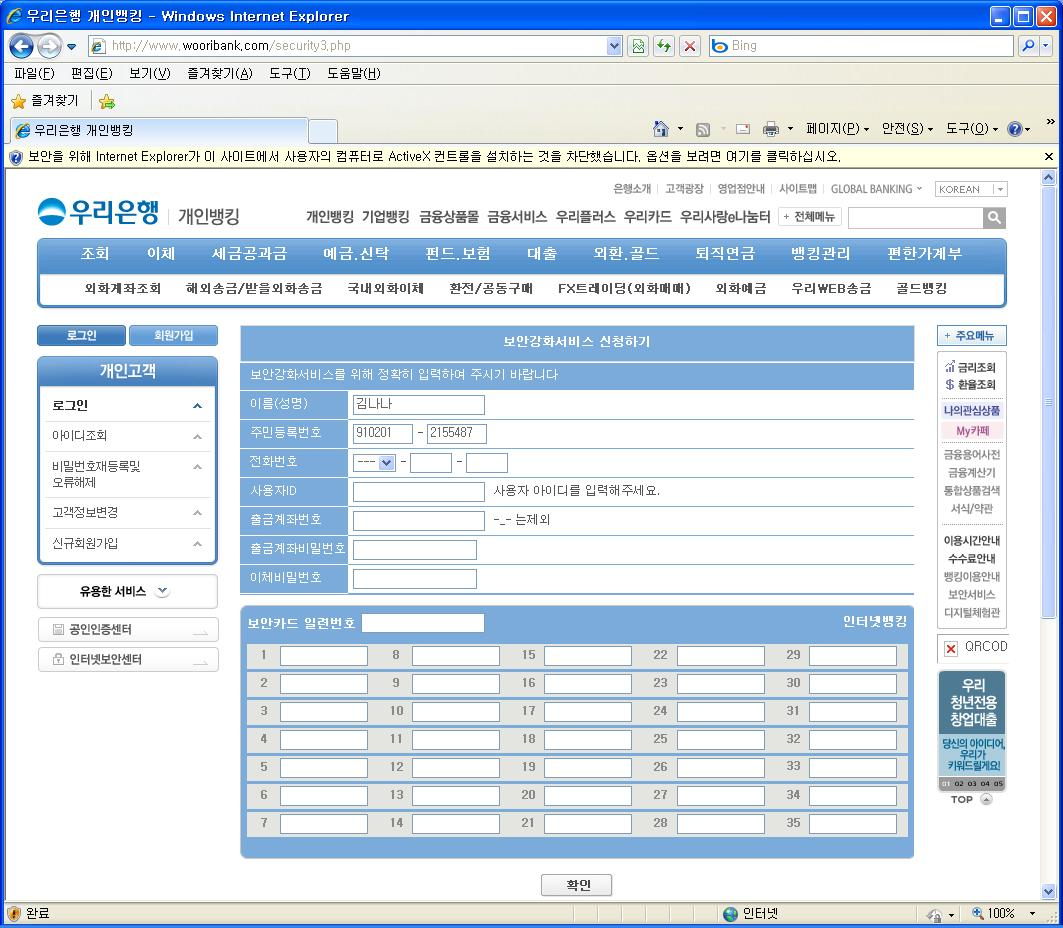1063x928 pixels.
Task: Click the 확인 submit button
Action: click(x=577, y=885)
